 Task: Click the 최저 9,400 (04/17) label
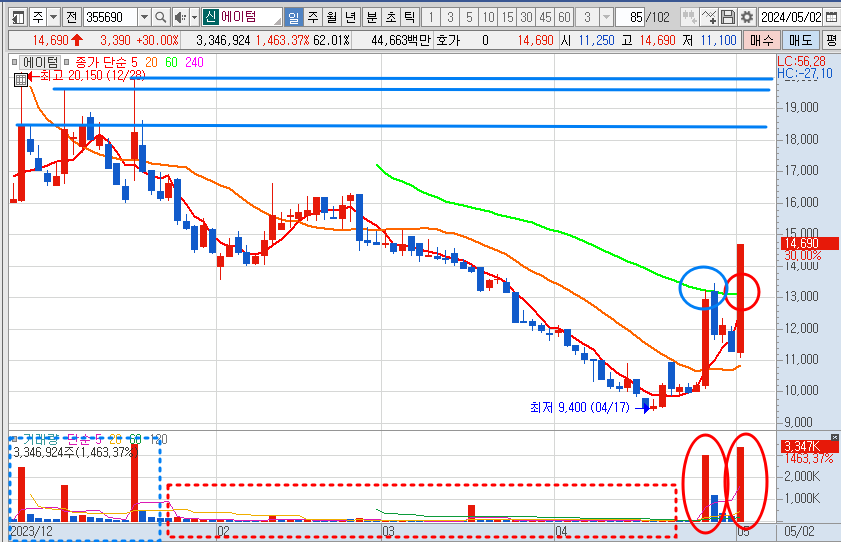click(579, 407)
